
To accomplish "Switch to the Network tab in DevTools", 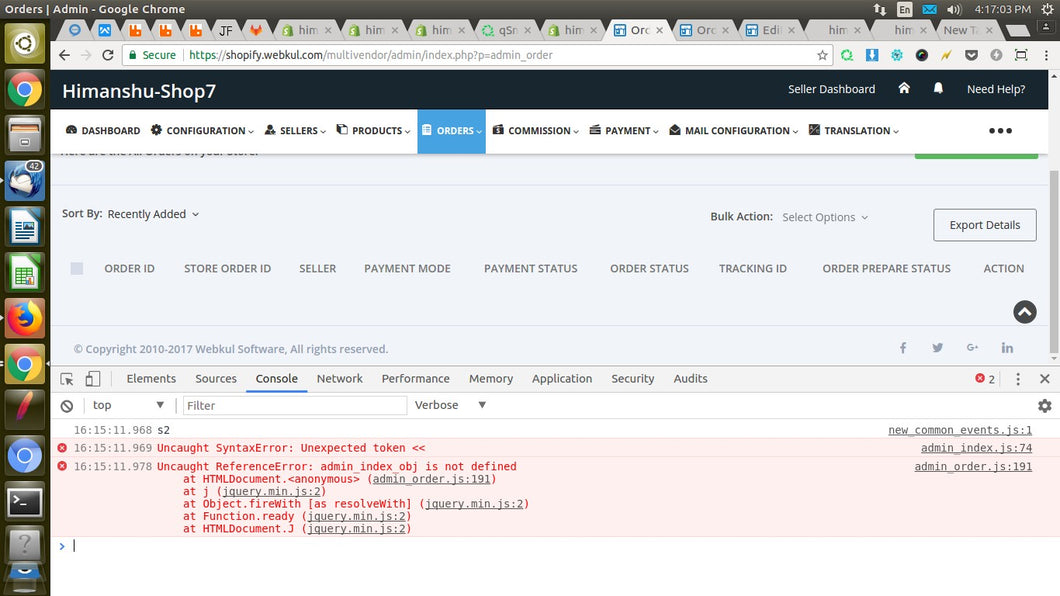I will click(x=339, y=379).
